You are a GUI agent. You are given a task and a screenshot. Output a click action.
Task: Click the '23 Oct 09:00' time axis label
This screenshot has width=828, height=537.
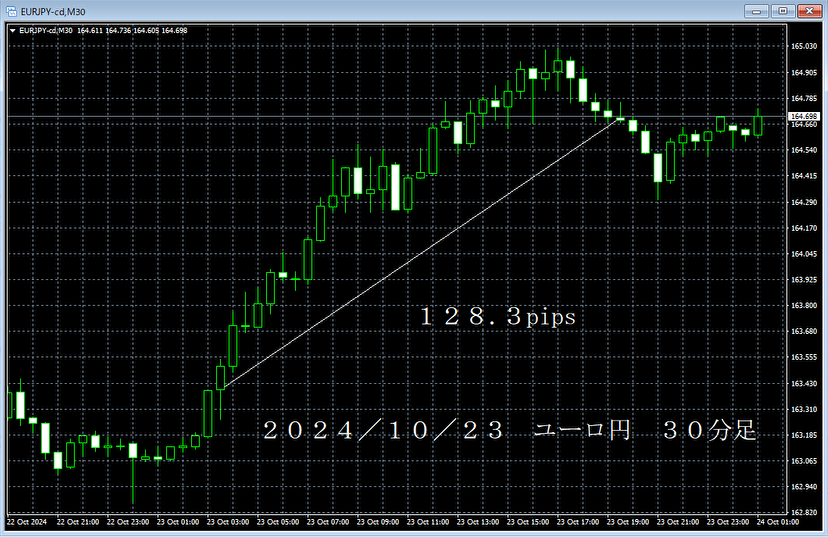(x=378, y=522)
